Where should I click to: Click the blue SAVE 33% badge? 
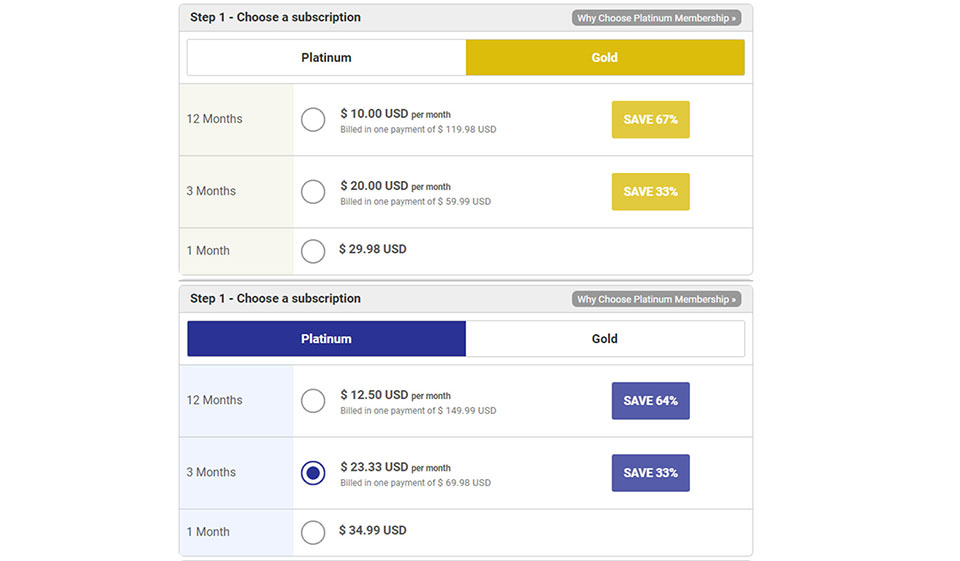pyautogui.click(x=650, y=473)
